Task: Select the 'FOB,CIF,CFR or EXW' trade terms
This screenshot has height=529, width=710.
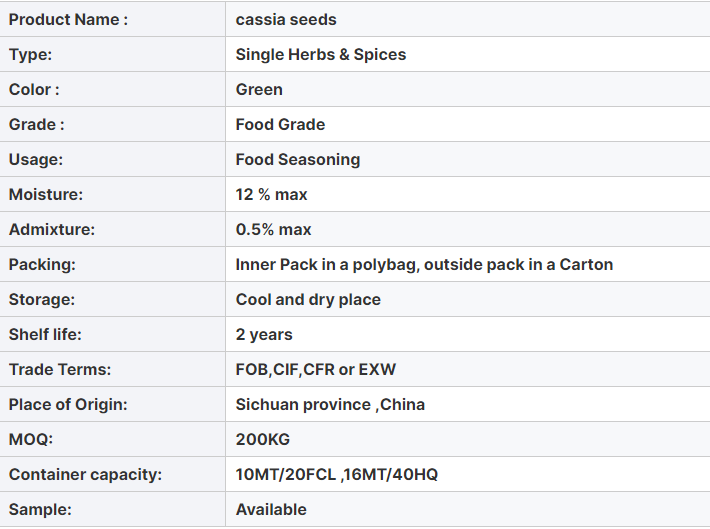Action: click(x=316, y=370)
